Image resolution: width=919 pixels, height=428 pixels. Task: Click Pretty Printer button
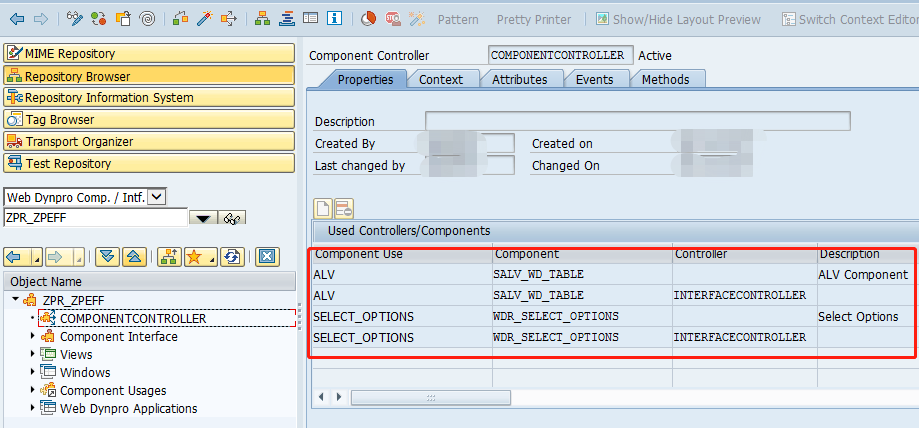coord(534,20)
